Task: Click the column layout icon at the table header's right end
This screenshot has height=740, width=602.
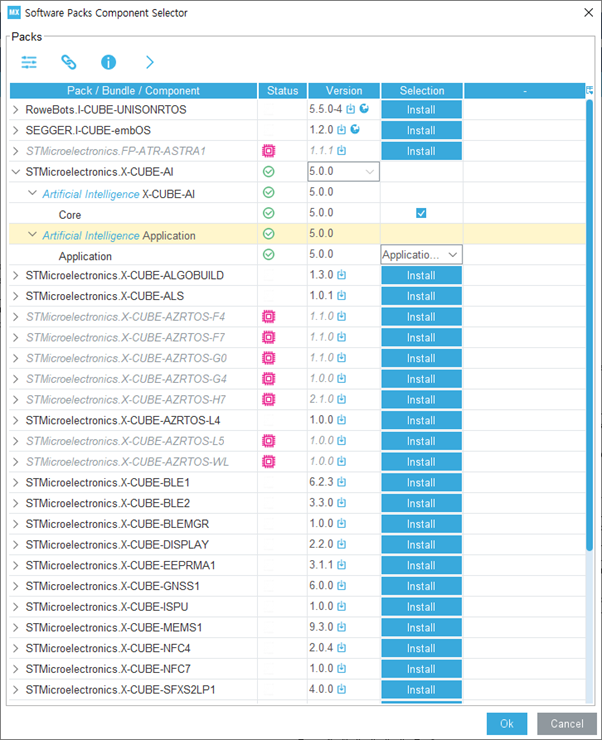Action: [x=589, y=90]
